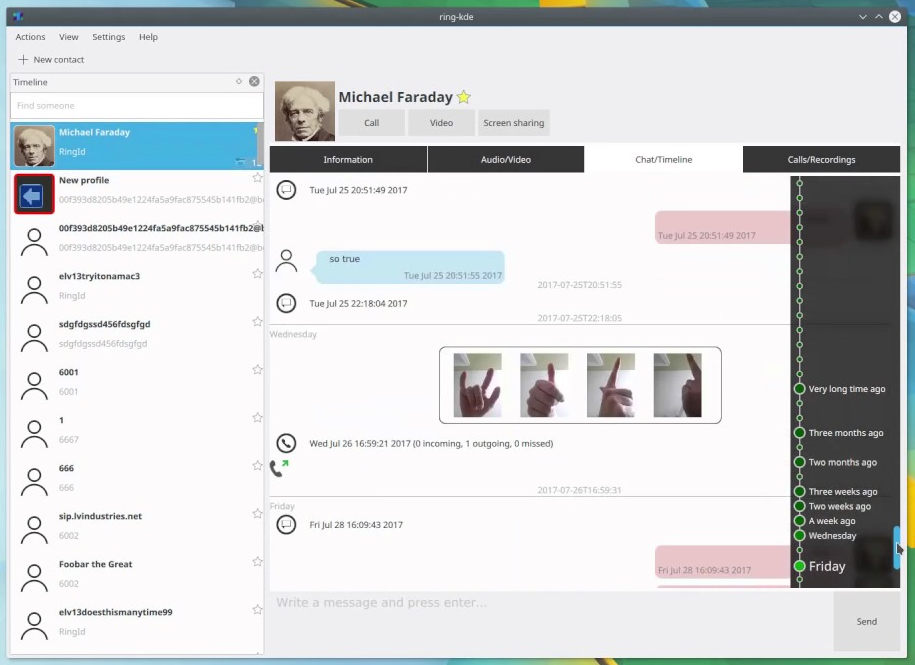Click the yellow star beside Michael Faraday's name
915x665 pixels.
(464, 97)
